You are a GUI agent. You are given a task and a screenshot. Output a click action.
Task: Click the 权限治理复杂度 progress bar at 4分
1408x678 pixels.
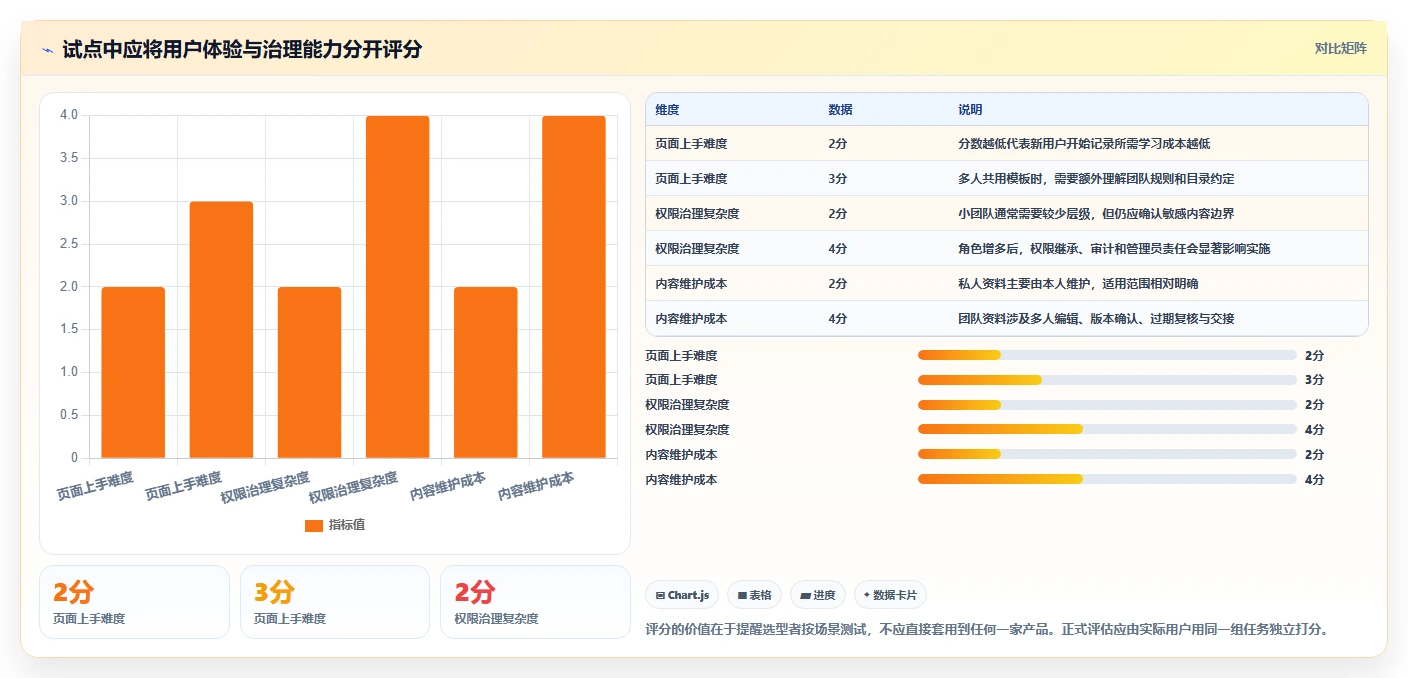coord(1107,430)
